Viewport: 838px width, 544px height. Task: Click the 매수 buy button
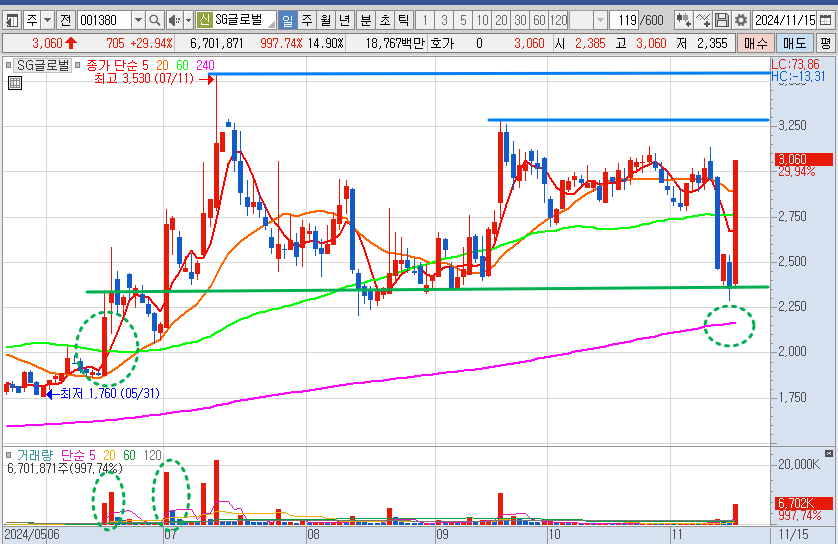tap(755, 43)
